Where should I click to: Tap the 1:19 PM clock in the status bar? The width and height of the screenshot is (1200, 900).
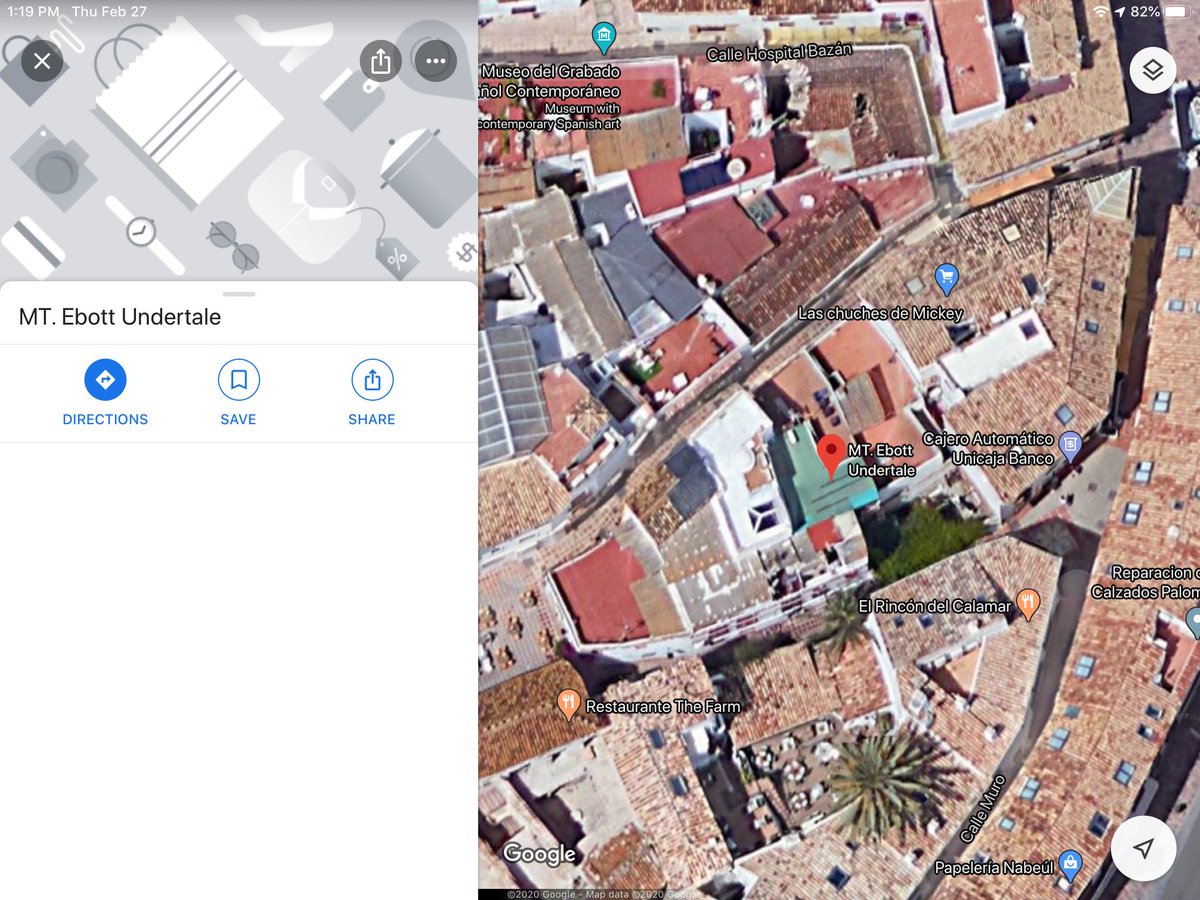pos(32,11)
